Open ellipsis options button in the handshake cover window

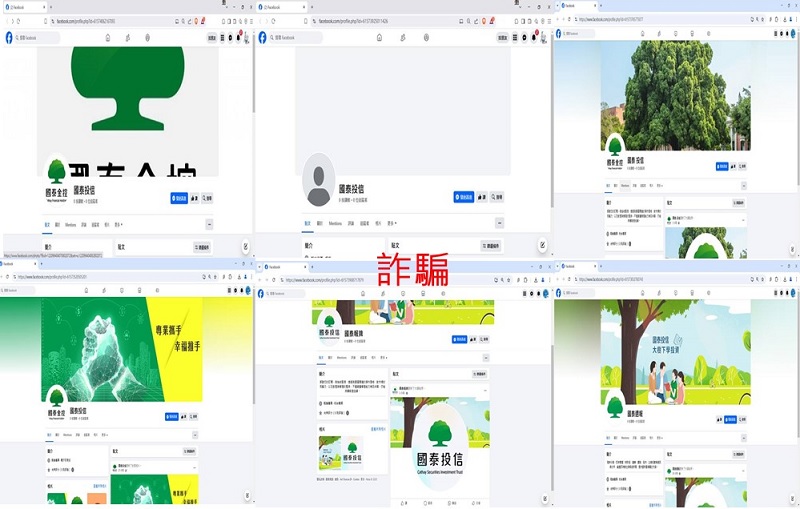point(195,435)
